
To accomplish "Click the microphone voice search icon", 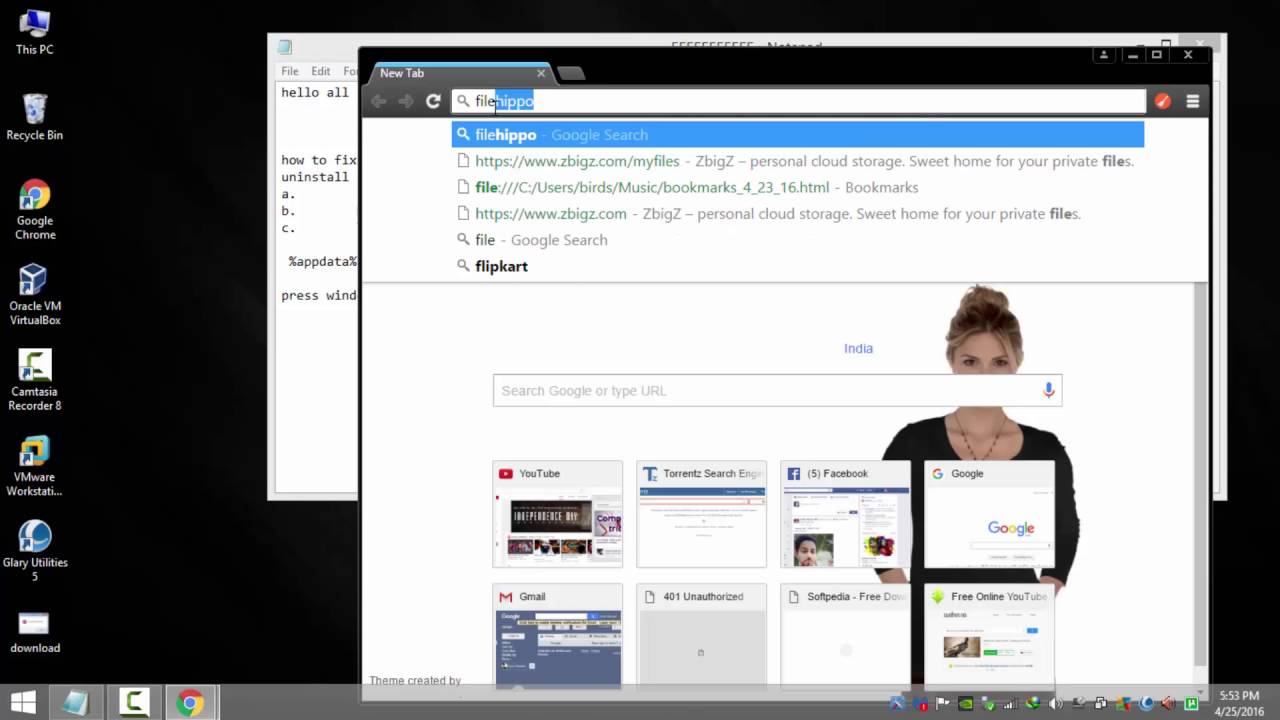I will pos(1048,390).
